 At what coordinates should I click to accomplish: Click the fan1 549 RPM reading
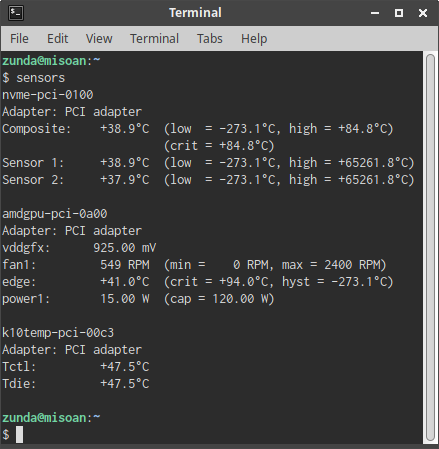tap(125, 265)
